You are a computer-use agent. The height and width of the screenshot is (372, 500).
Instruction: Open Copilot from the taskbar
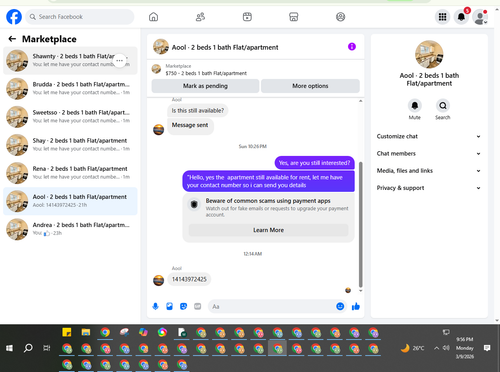pos(143,332)
